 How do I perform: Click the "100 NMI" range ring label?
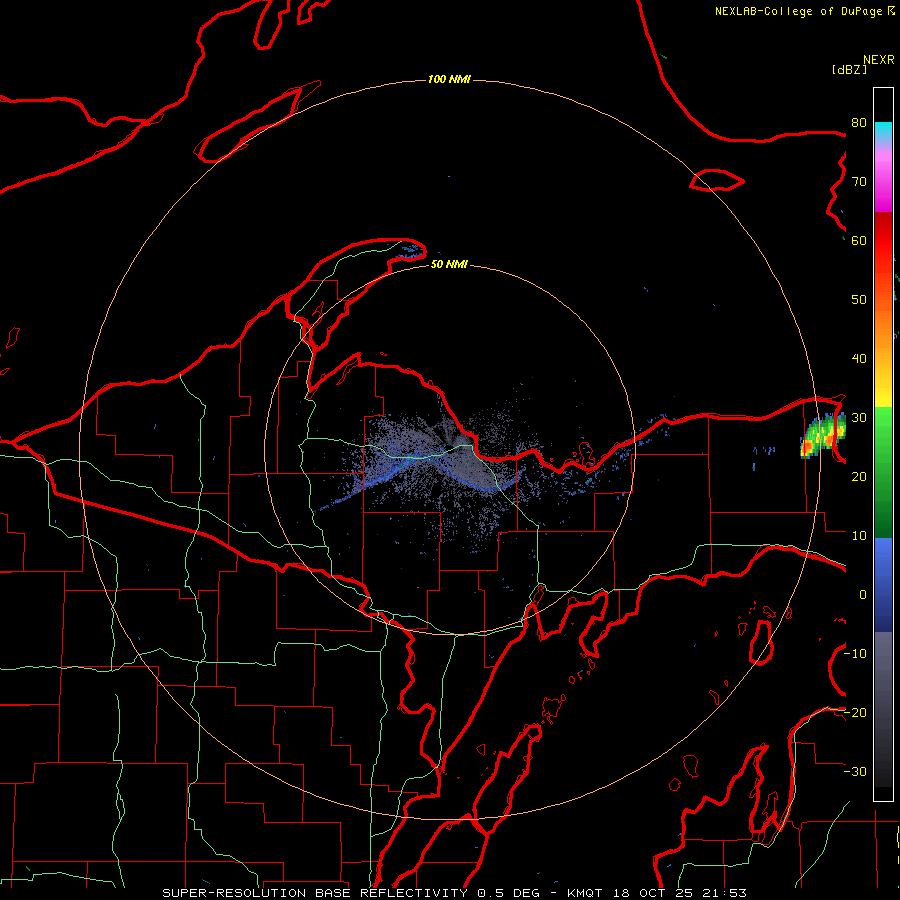449,79
